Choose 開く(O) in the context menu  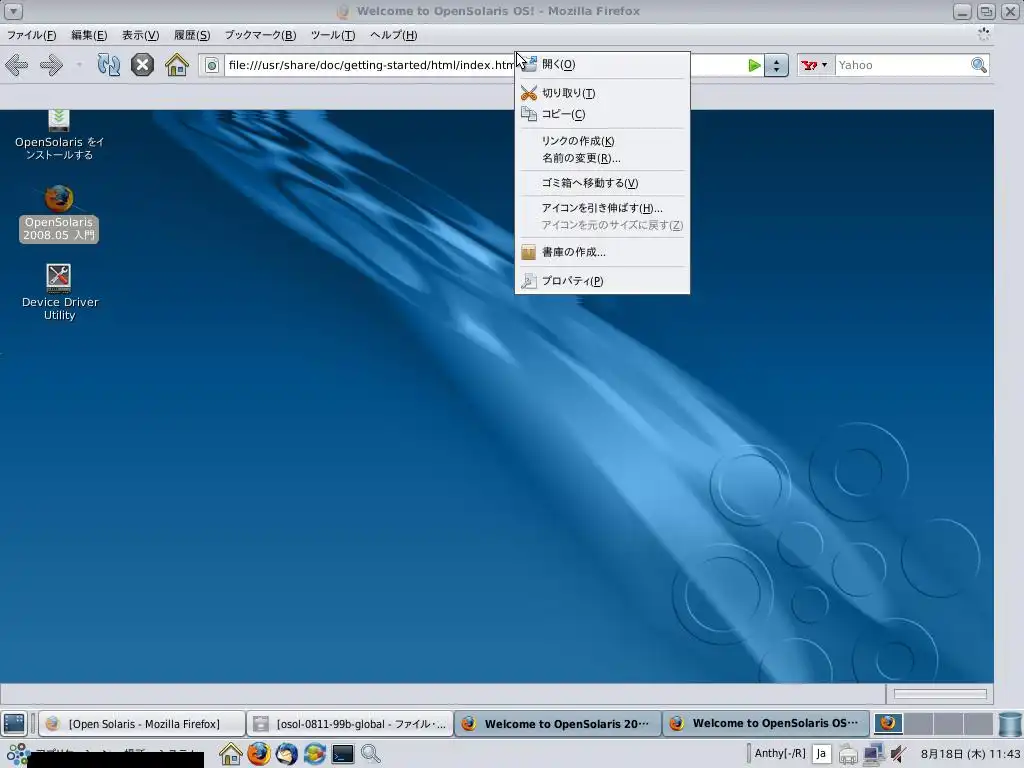coord(602,64)
